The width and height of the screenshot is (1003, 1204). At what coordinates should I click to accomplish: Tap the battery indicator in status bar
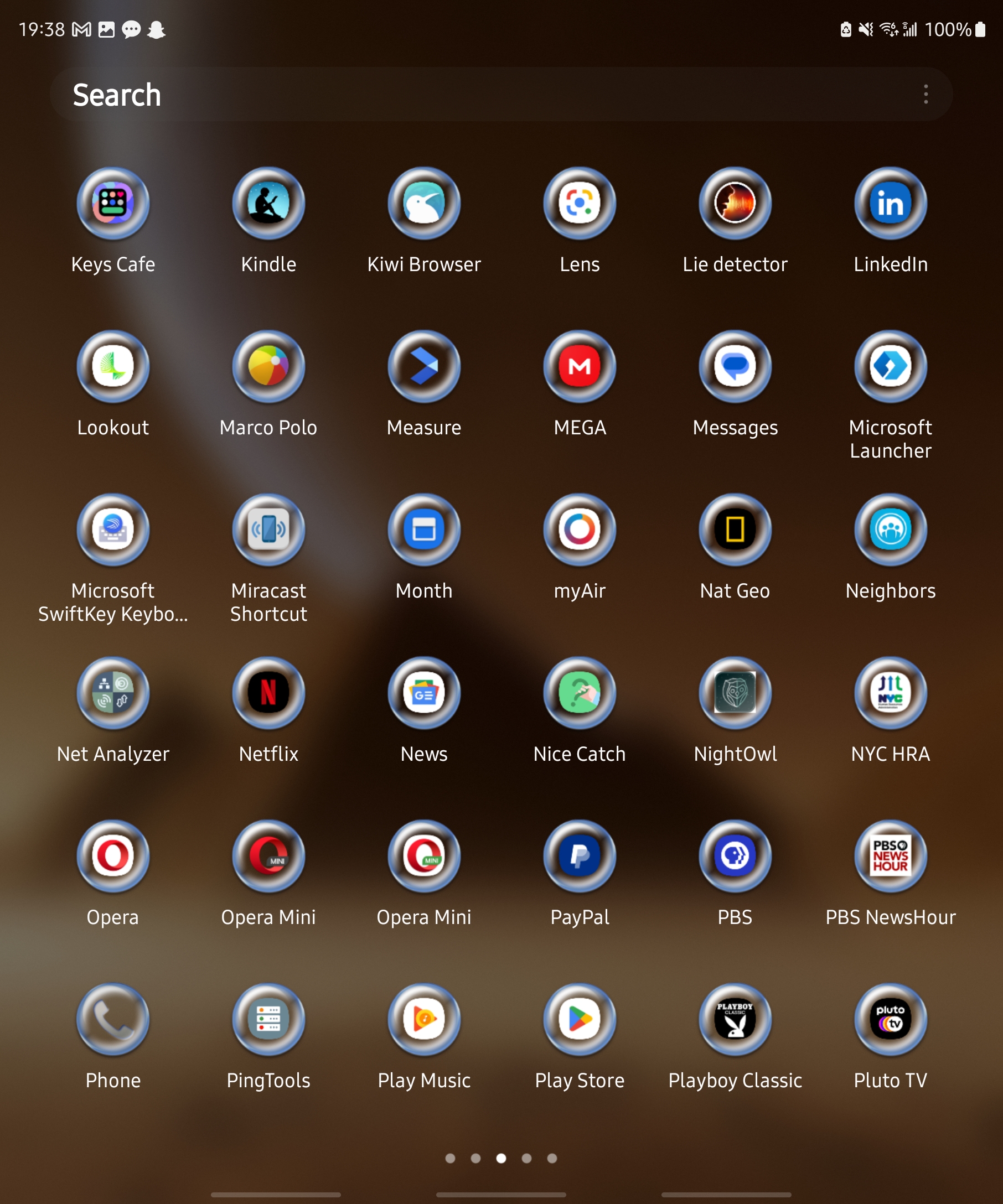[980, 29]
